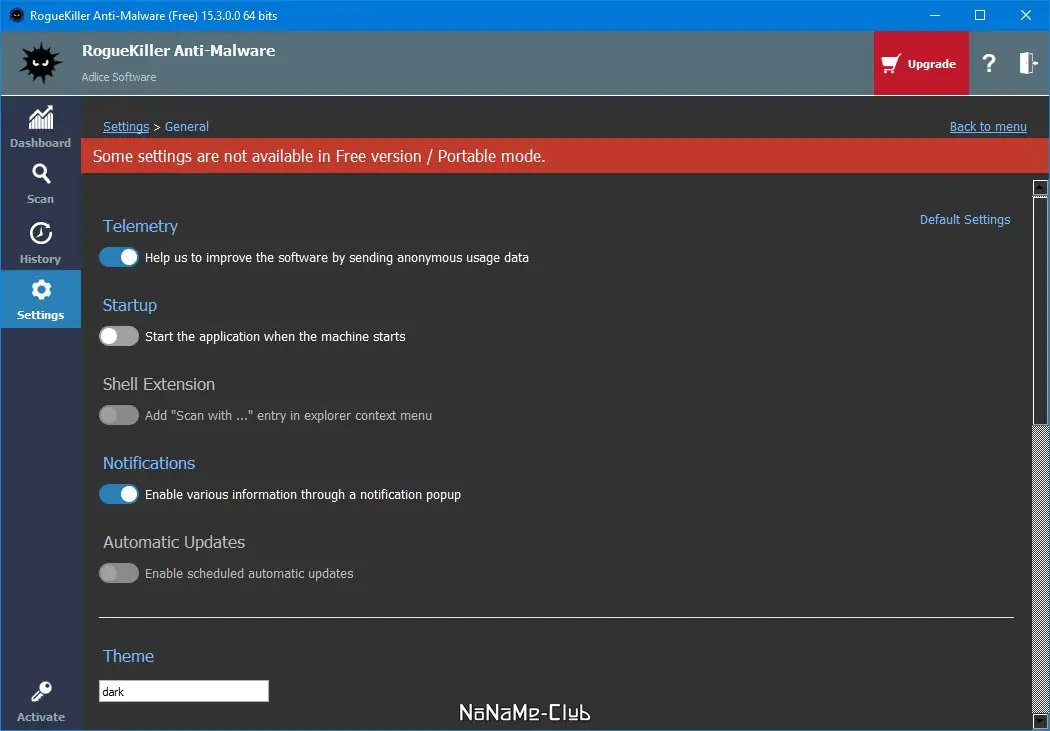Open the History section

click(x=40, y=243)
